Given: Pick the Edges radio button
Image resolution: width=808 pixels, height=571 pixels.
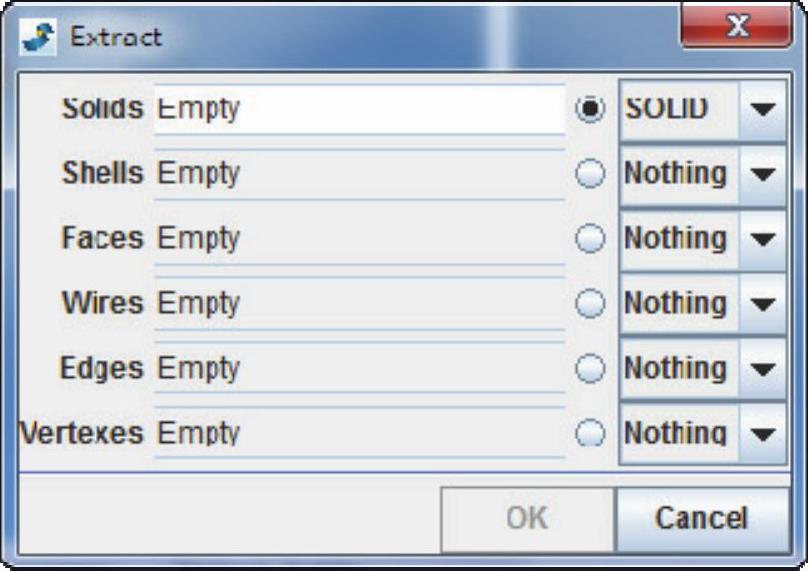Looking at the screenshot, I should click(x=591, y=369).
